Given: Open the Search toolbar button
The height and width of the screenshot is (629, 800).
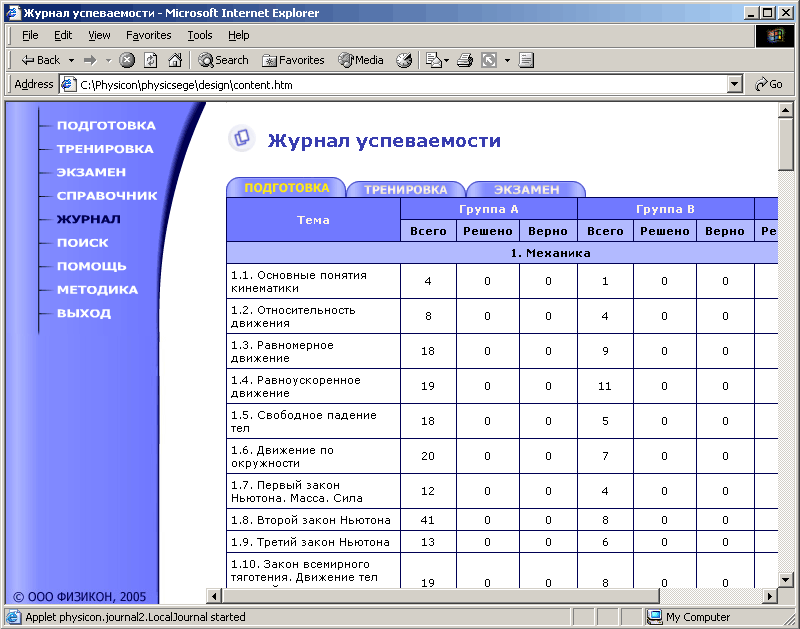Looking at the screenshot, I should click(x=223, y=60).
